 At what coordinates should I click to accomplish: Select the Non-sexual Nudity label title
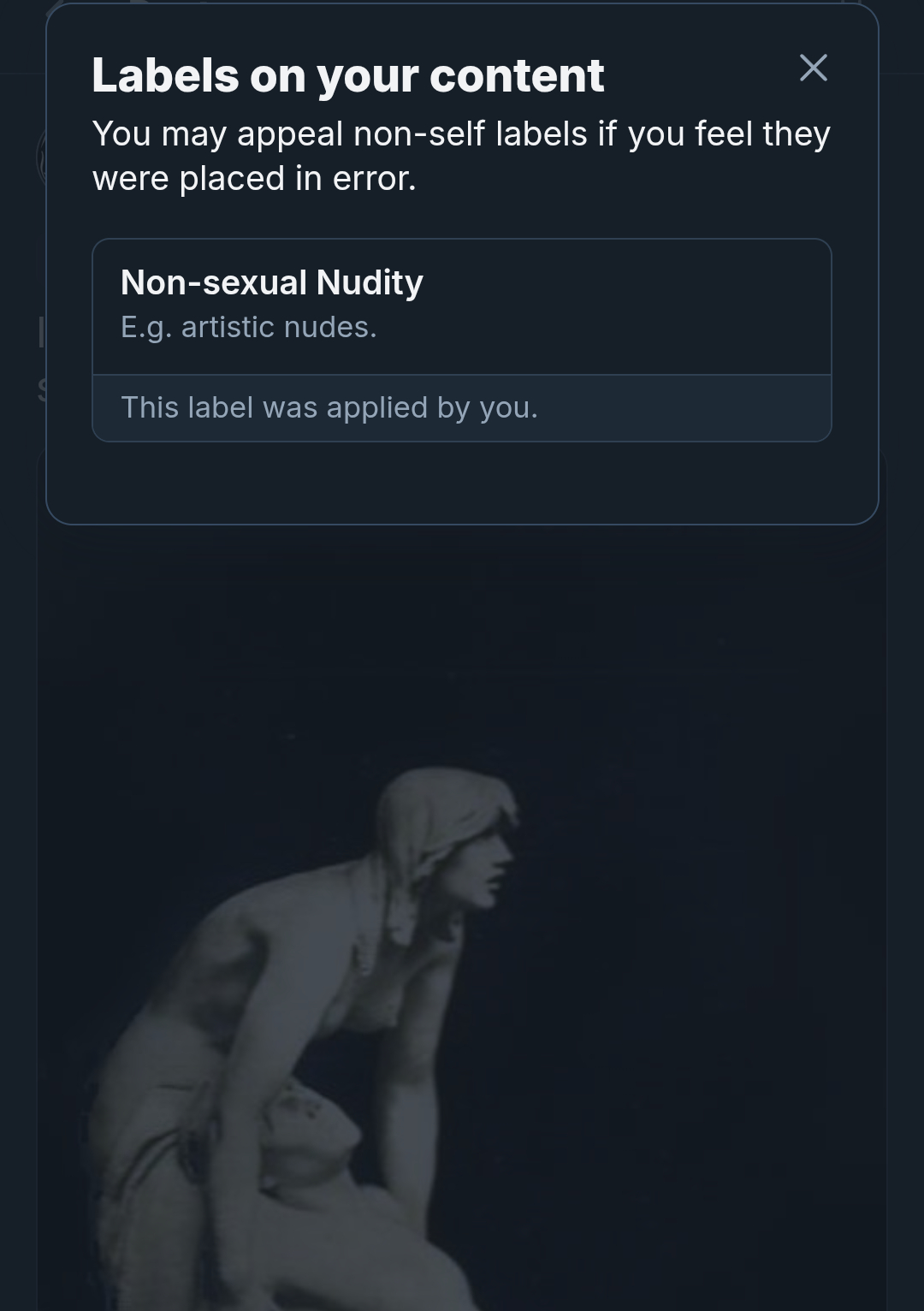click(x=272, y=282)
